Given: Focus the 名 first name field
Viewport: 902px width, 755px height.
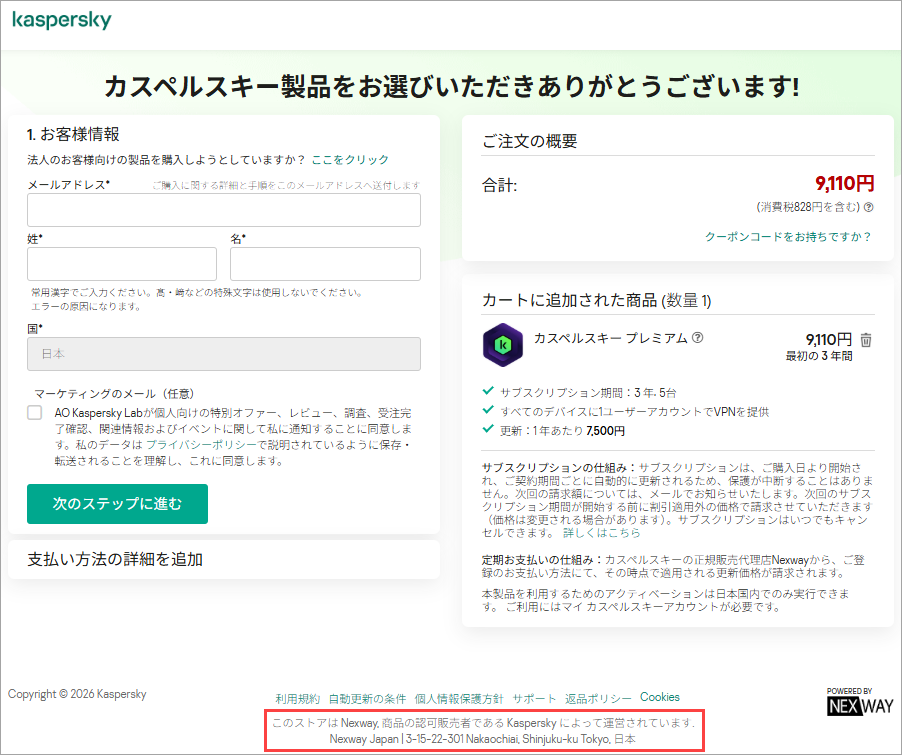Looking at the screenshot, I should click(x=325, y=264).
